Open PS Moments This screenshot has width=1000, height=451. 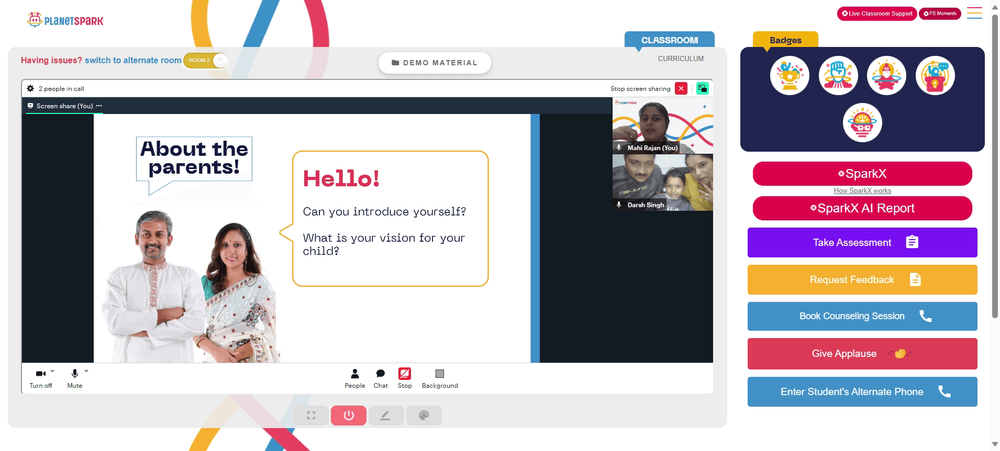coord(940,13)
